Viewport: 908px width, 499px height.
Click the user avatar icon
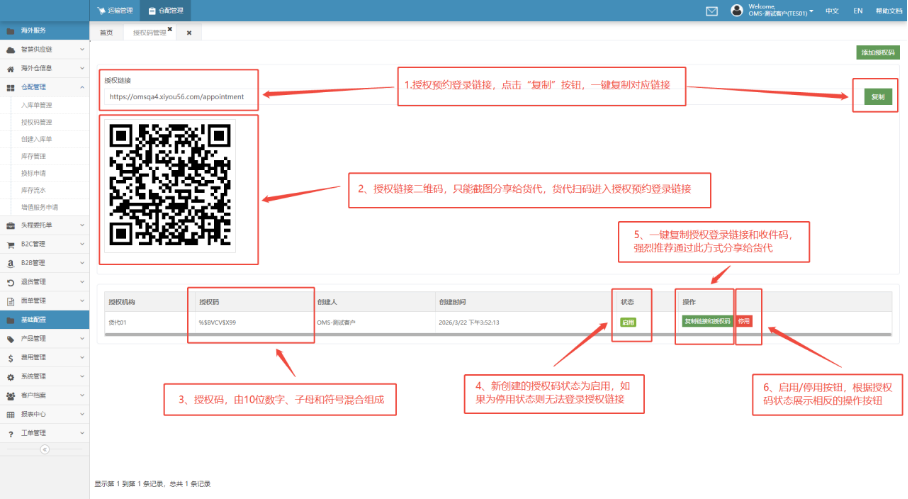click(738, 11)
